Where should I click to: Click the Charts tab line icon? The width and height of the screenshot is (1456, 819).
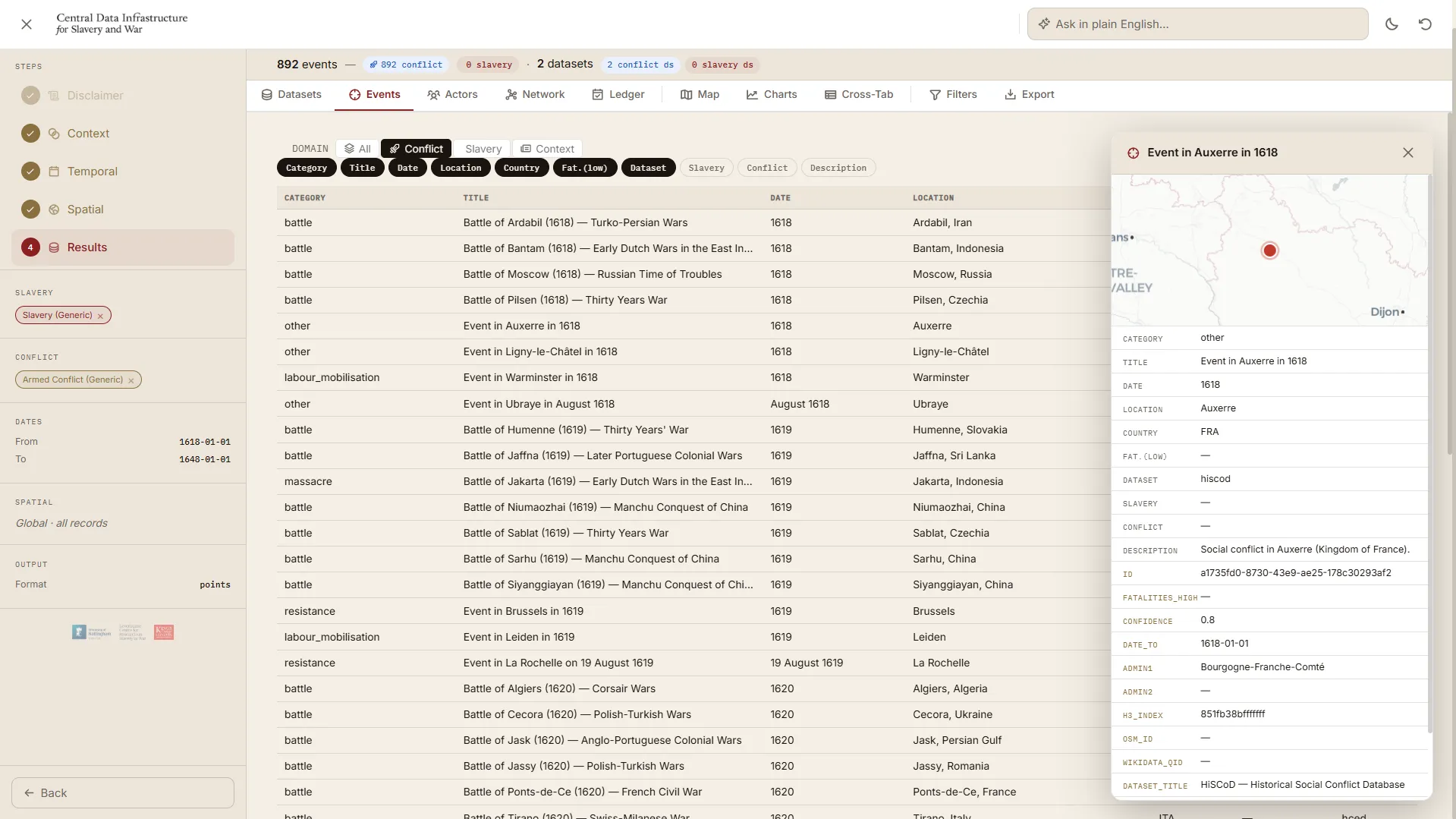(x=752, y=95)
